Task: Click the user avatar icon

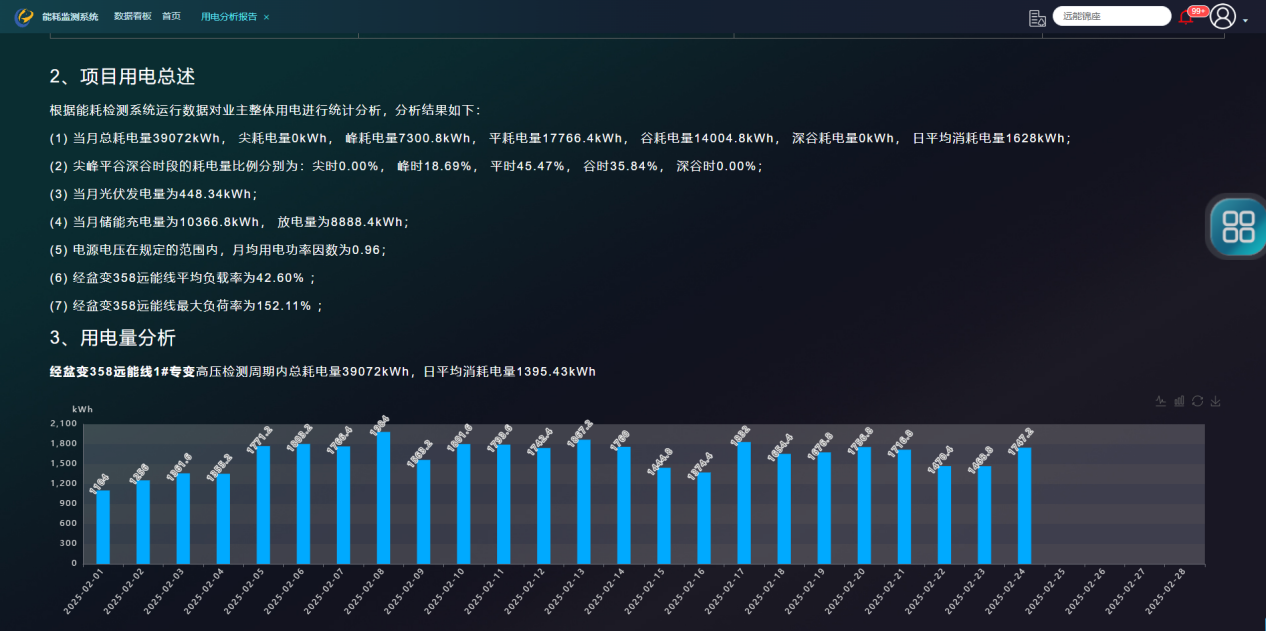Action: point(1222,16)
